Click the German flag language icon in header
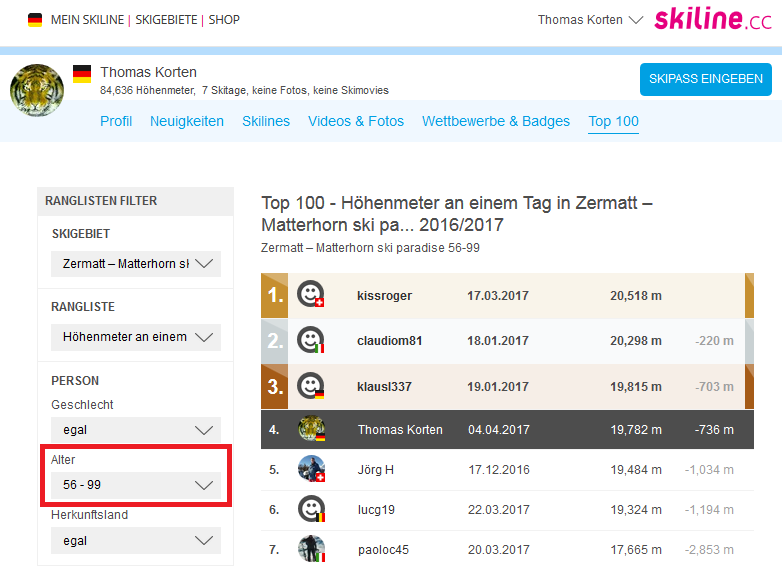Image resolution: width=782 pixels, height=569 pixels. (35, 20)
